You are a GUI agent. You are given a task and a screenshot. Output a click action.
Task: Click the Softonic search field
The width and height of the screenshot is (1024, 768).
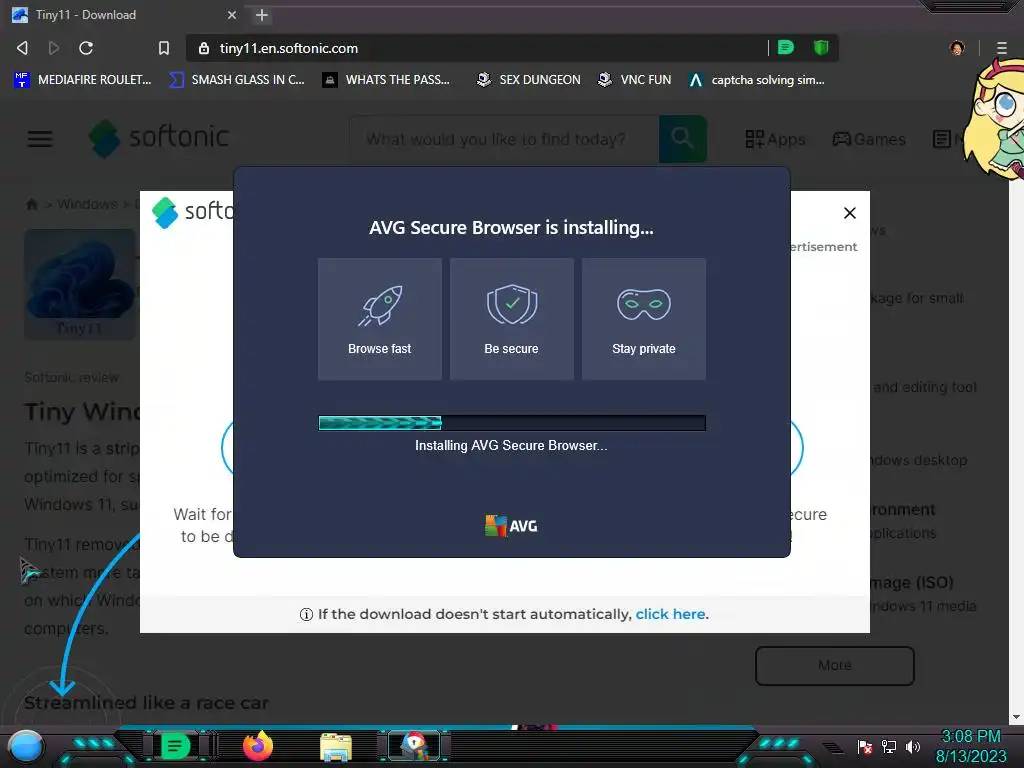pos(504,139)
